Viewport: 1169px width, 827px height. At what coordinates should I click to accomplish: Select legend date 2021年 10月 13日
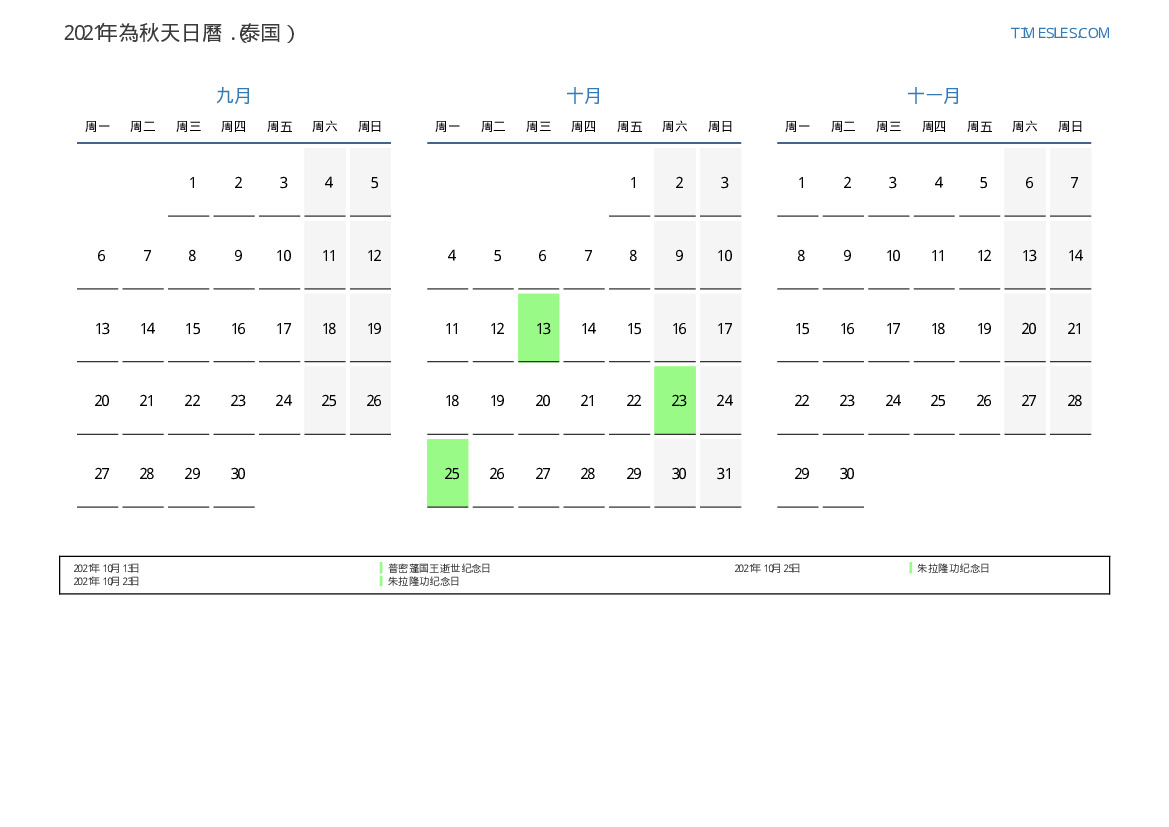click(x=106, y=568)
